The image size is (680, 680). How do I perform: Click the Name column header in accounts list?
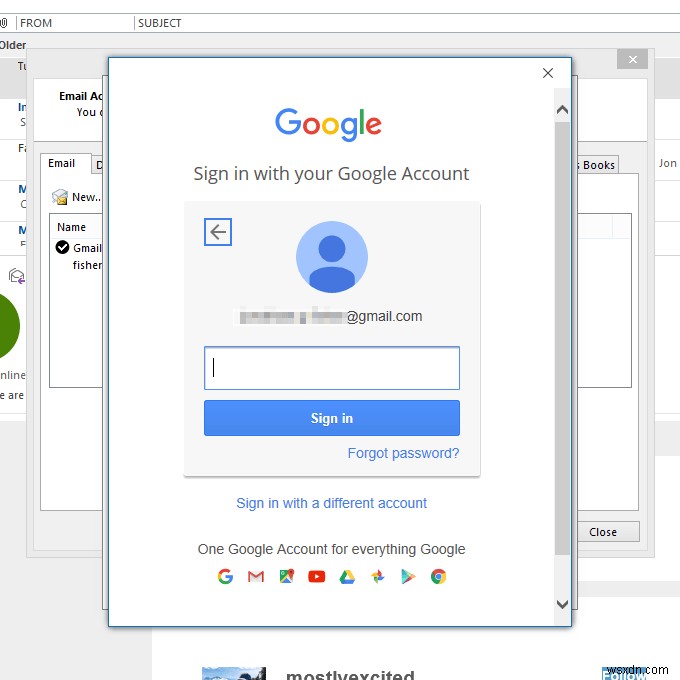[72, 227]
